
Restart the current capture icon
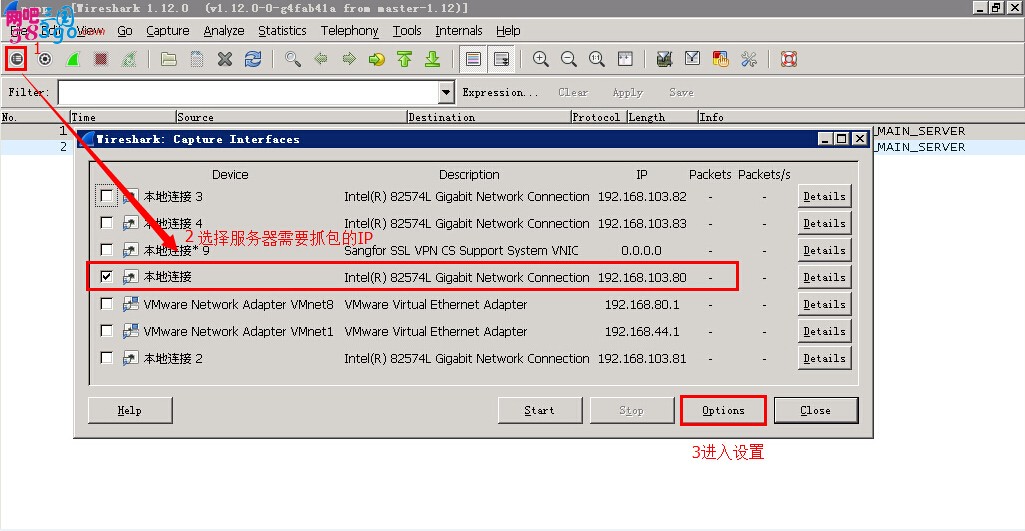(x=129, y=60)
